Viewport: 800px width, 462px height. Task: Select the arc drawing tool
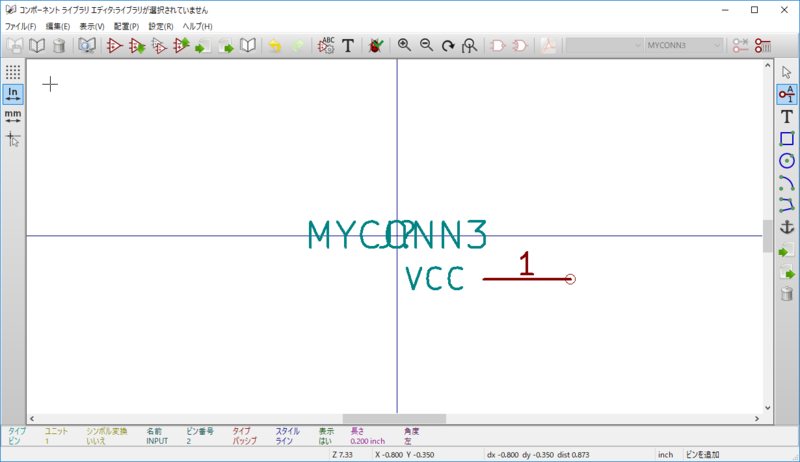point(787,183)
